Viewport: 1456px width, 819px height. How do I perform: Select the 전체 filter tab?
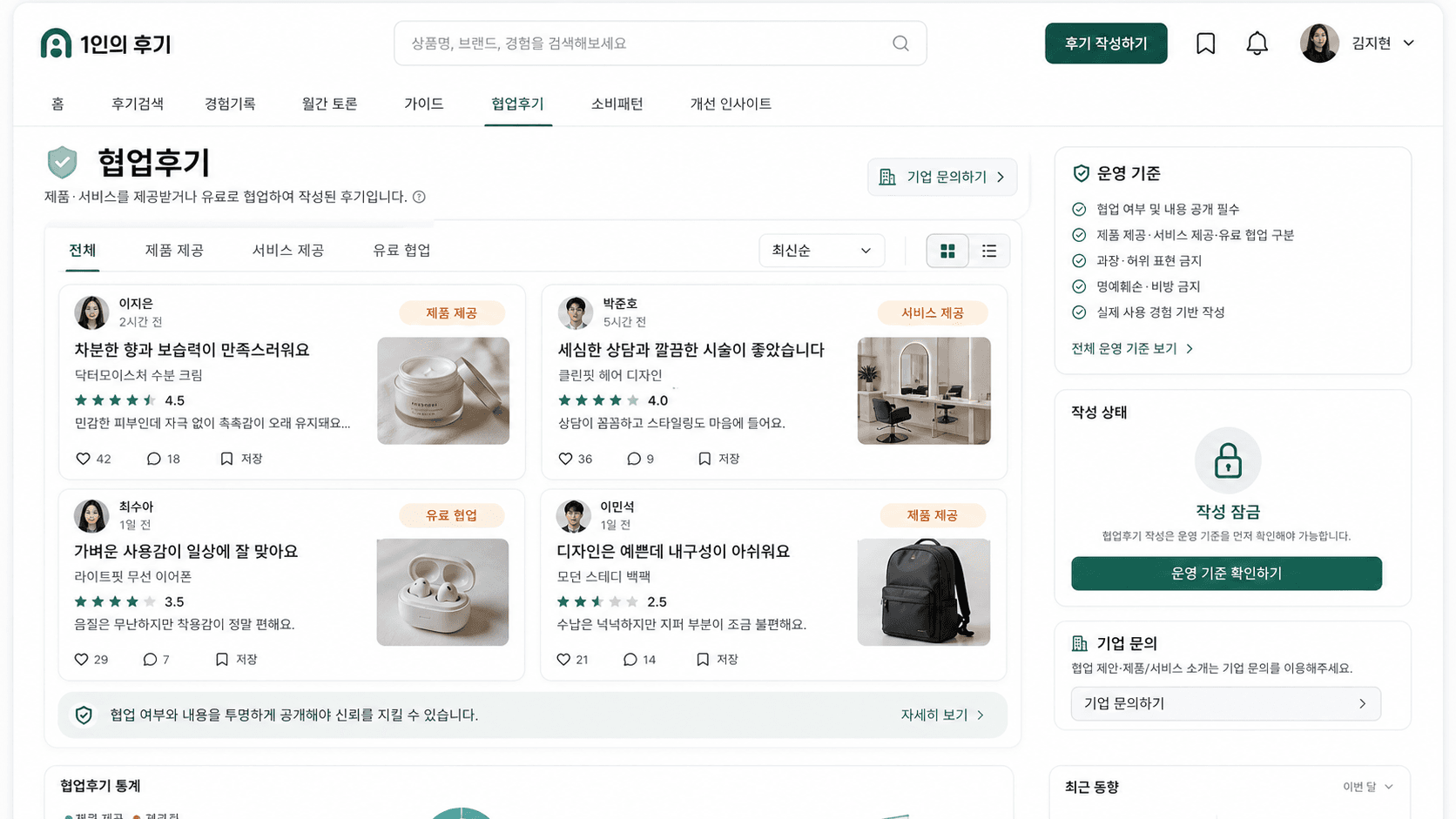[x=83, y=251]
